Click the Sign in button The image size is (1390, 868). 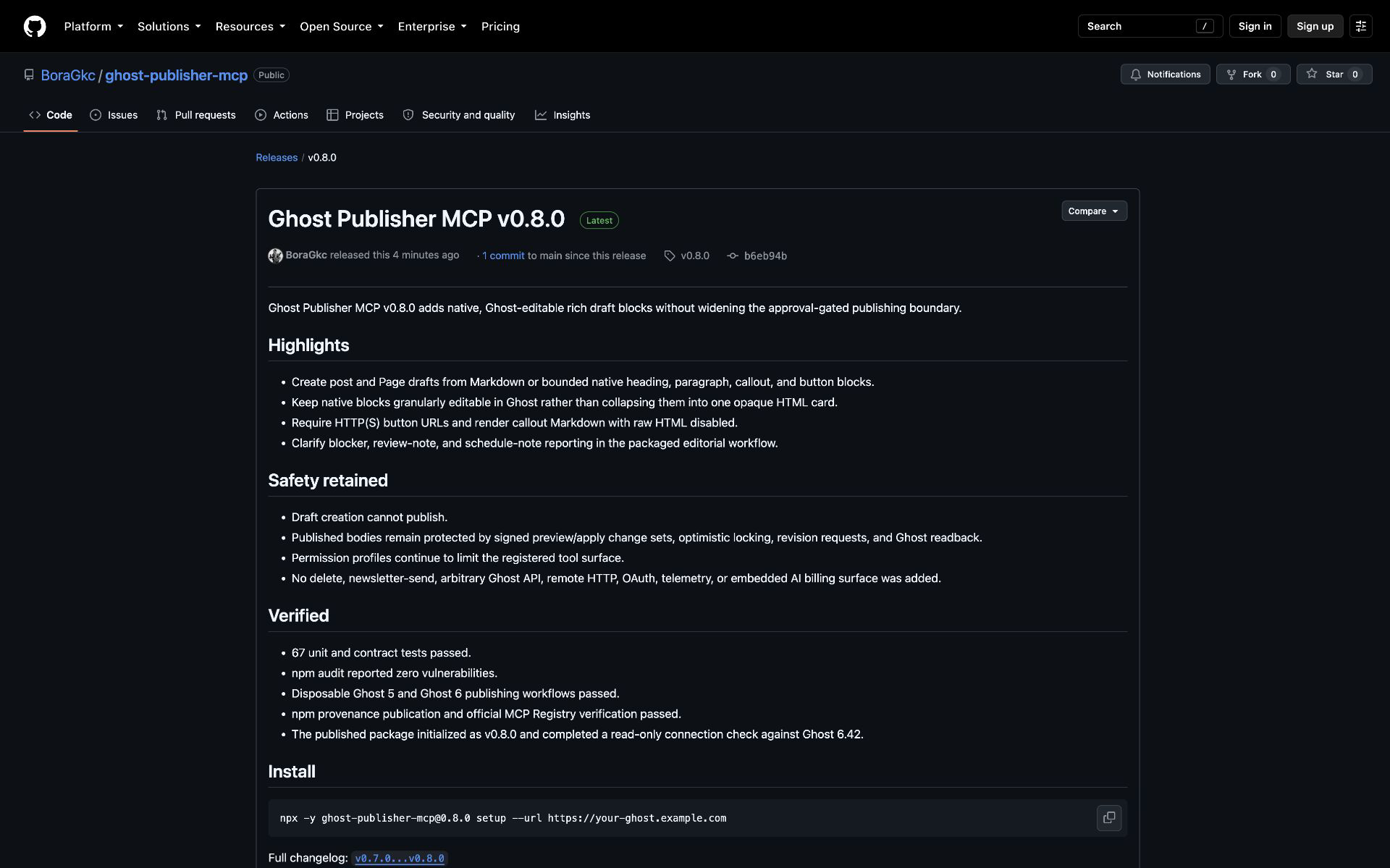point(1255,26)
